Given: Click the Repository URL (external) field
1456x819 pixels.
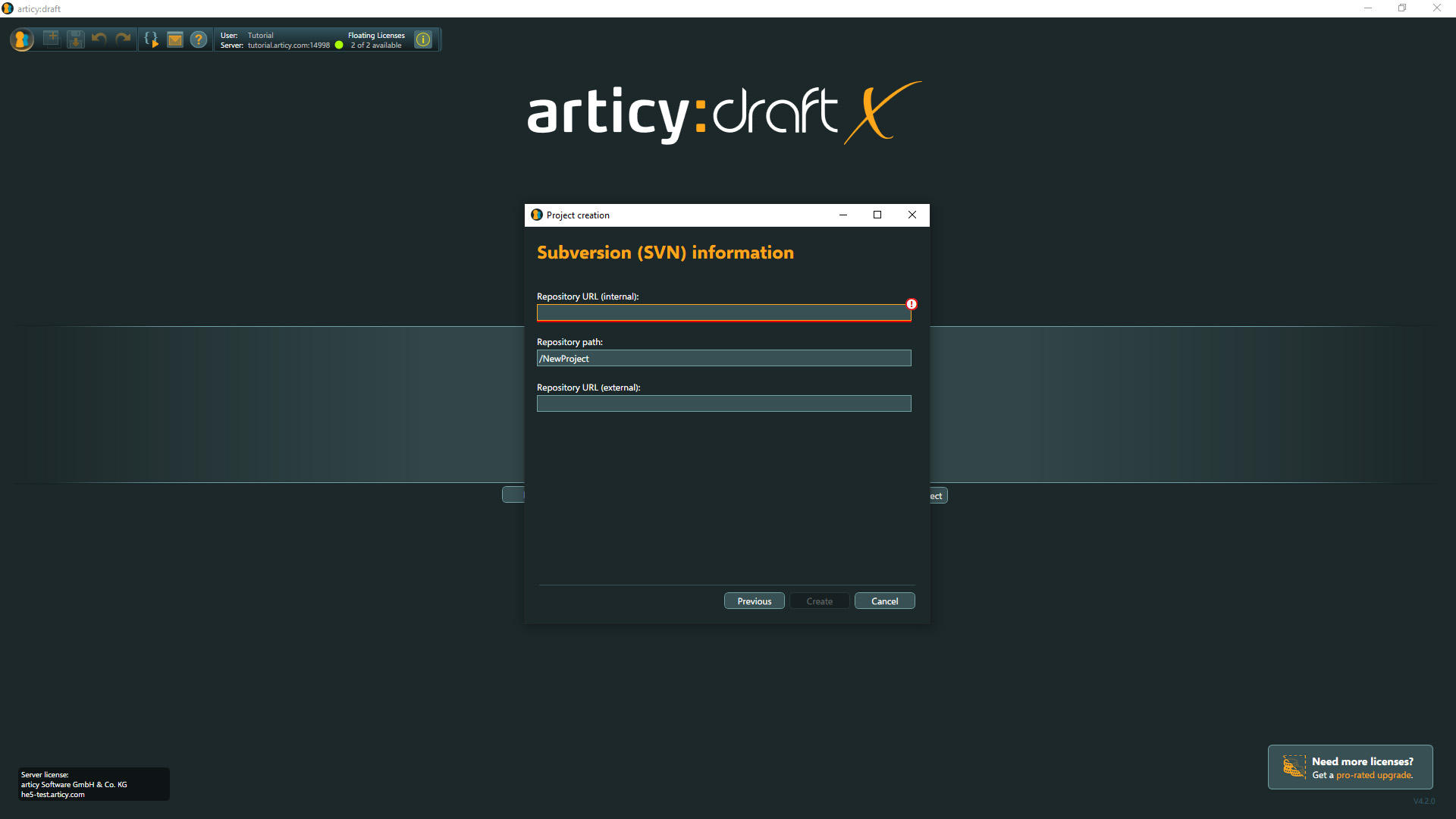Looking at the screenshot, I should [x=723, y=403].
